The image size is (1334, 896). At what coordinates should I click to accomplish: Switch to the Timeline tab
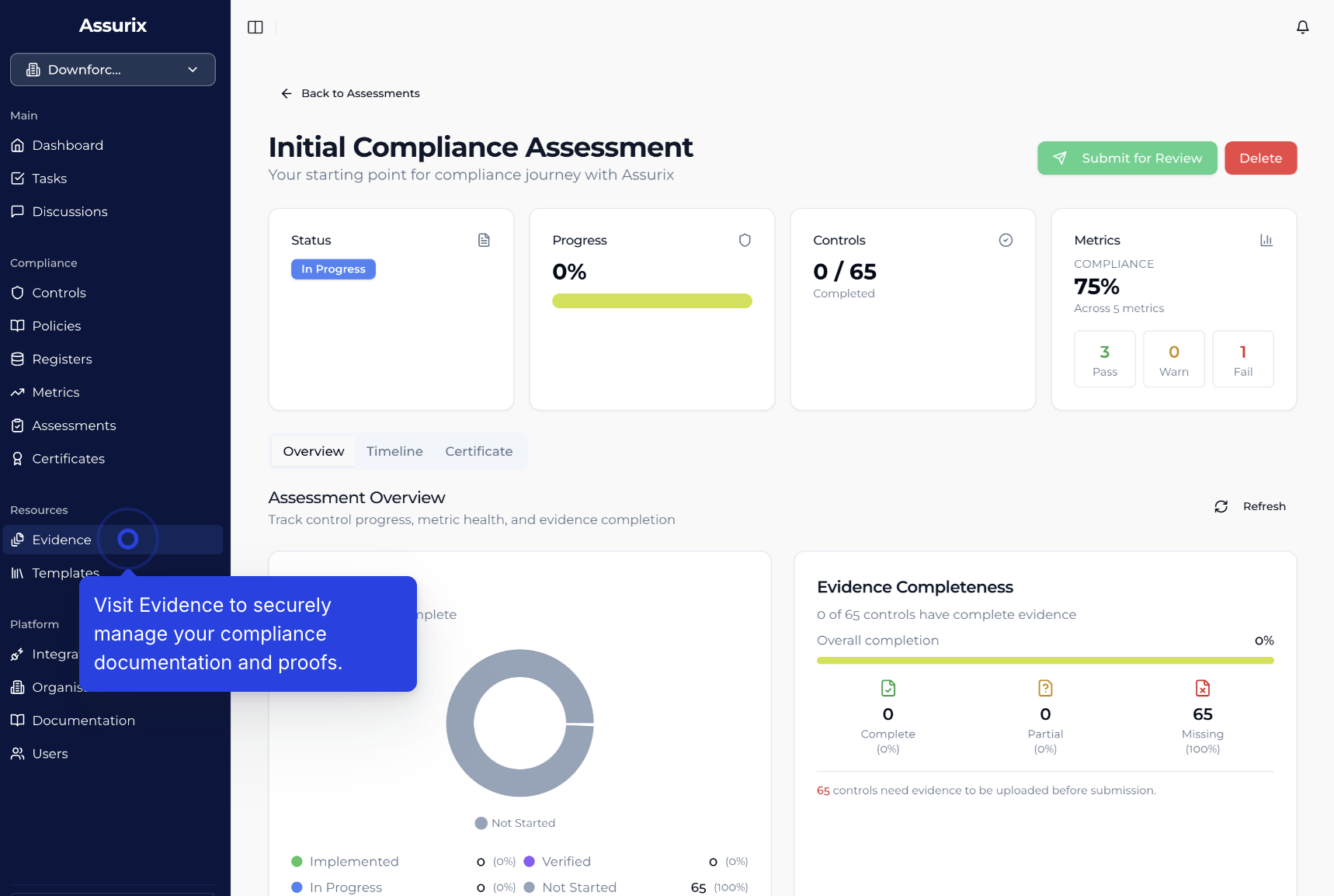pos(394,451)
